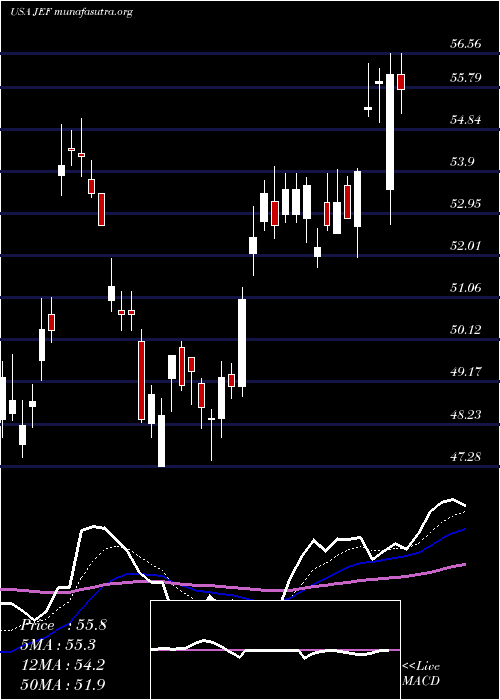Click the USA JEF munafasutra.org title text
Image resolution: width=500 pixels, height=700 pixels.
[71, 12]
